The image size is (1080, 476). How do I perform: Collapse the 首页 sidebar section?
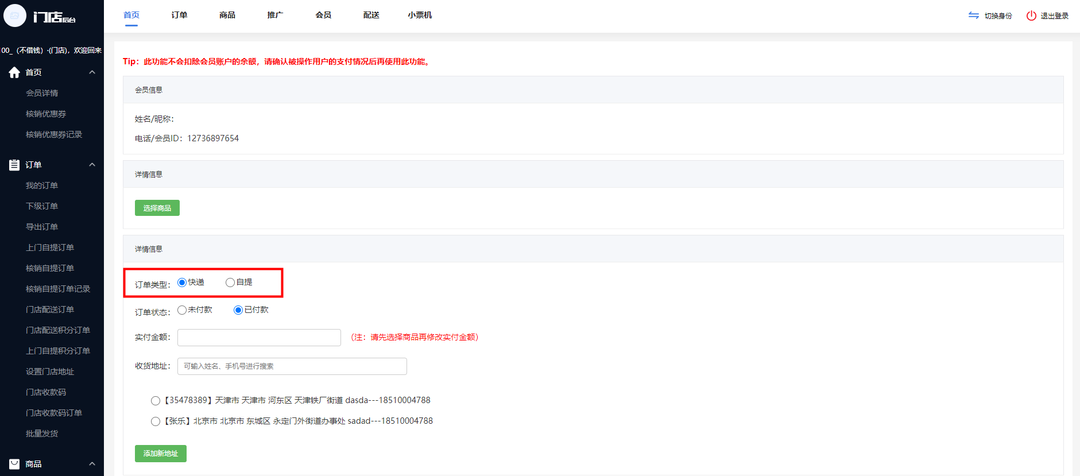pyautogui.click(x=92, y=72)
